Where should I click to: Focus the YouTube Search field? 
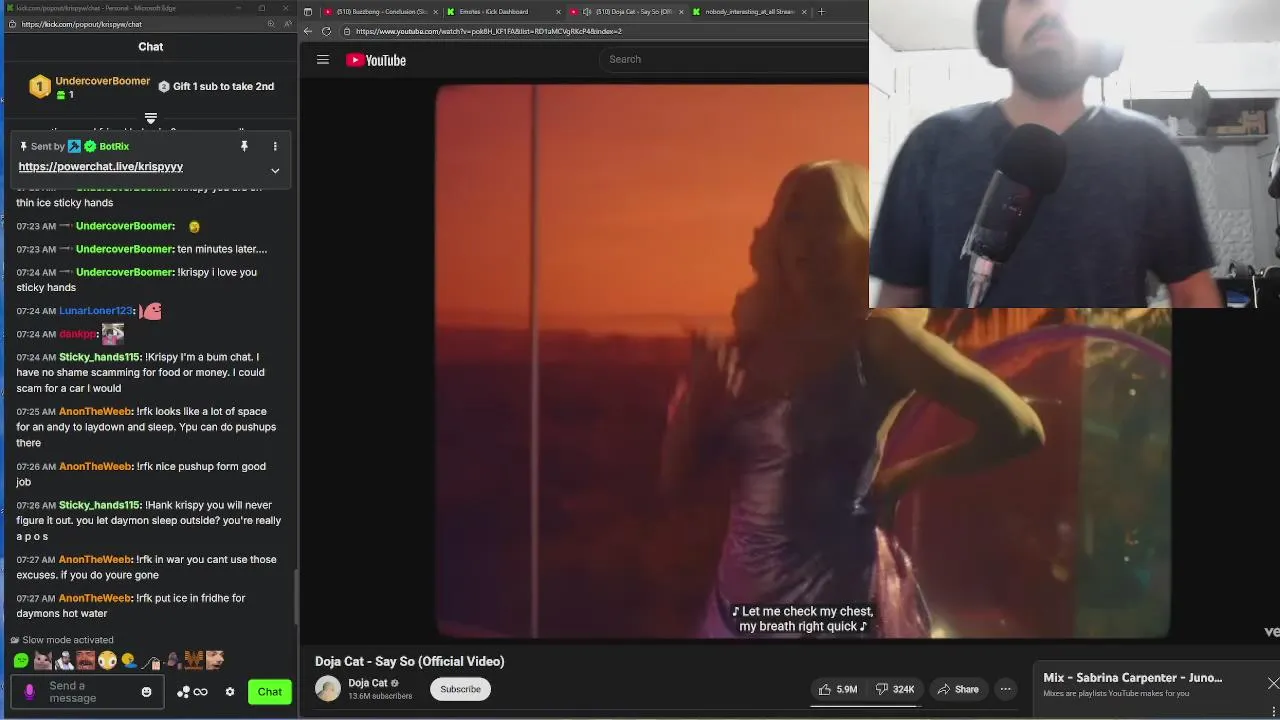[735, 59]
